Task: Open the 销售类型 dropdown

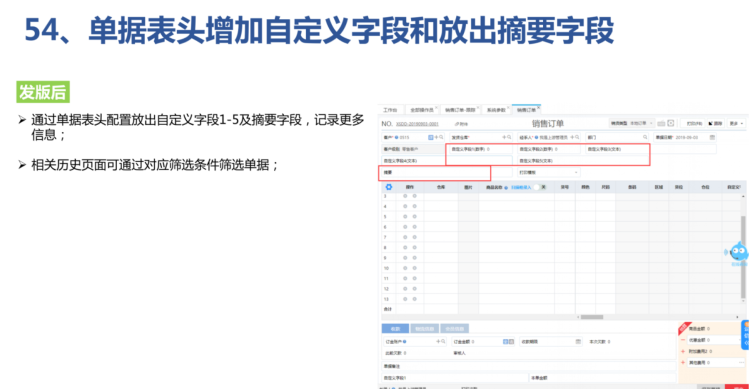Action: click(631, 123)
